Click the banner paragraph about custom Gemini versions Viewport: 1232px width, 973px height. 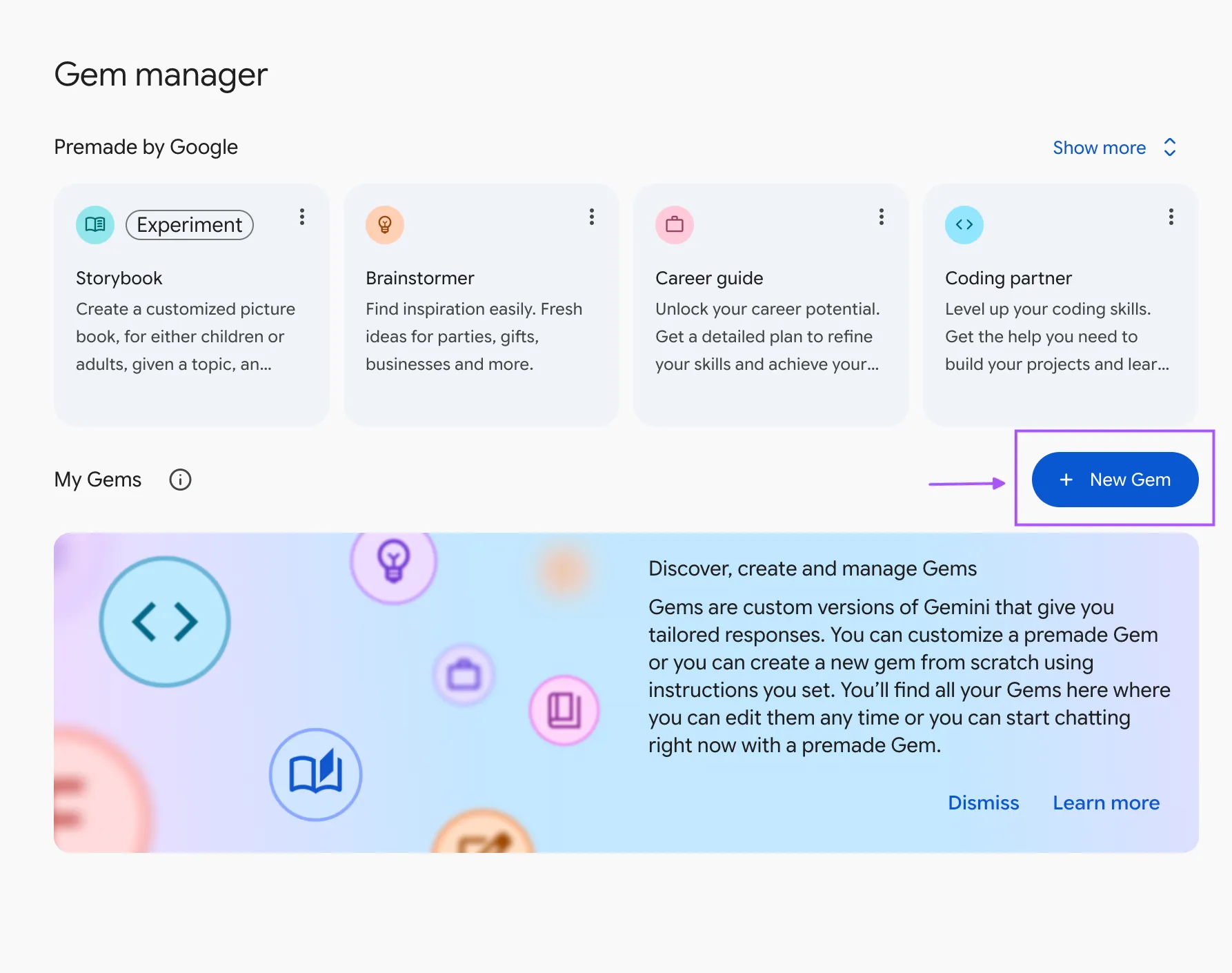coord(909,676)
